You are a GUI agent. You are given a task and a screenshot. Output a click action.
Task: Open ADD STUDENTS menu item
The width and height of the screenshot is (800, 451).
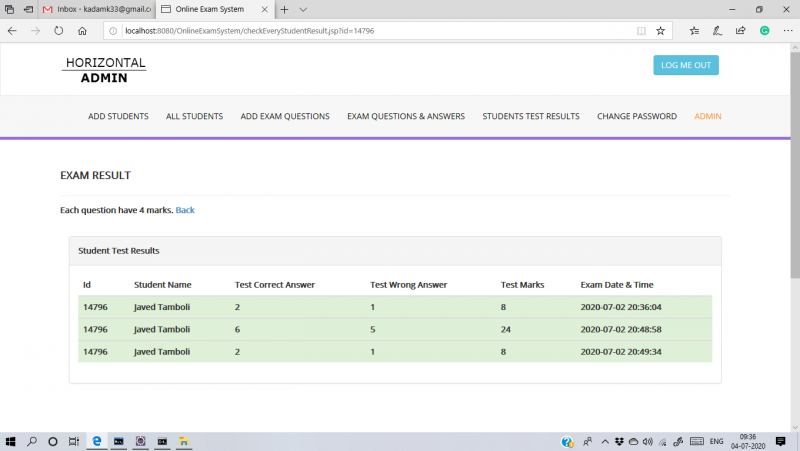pyautogui.click(x=118, y=116)
